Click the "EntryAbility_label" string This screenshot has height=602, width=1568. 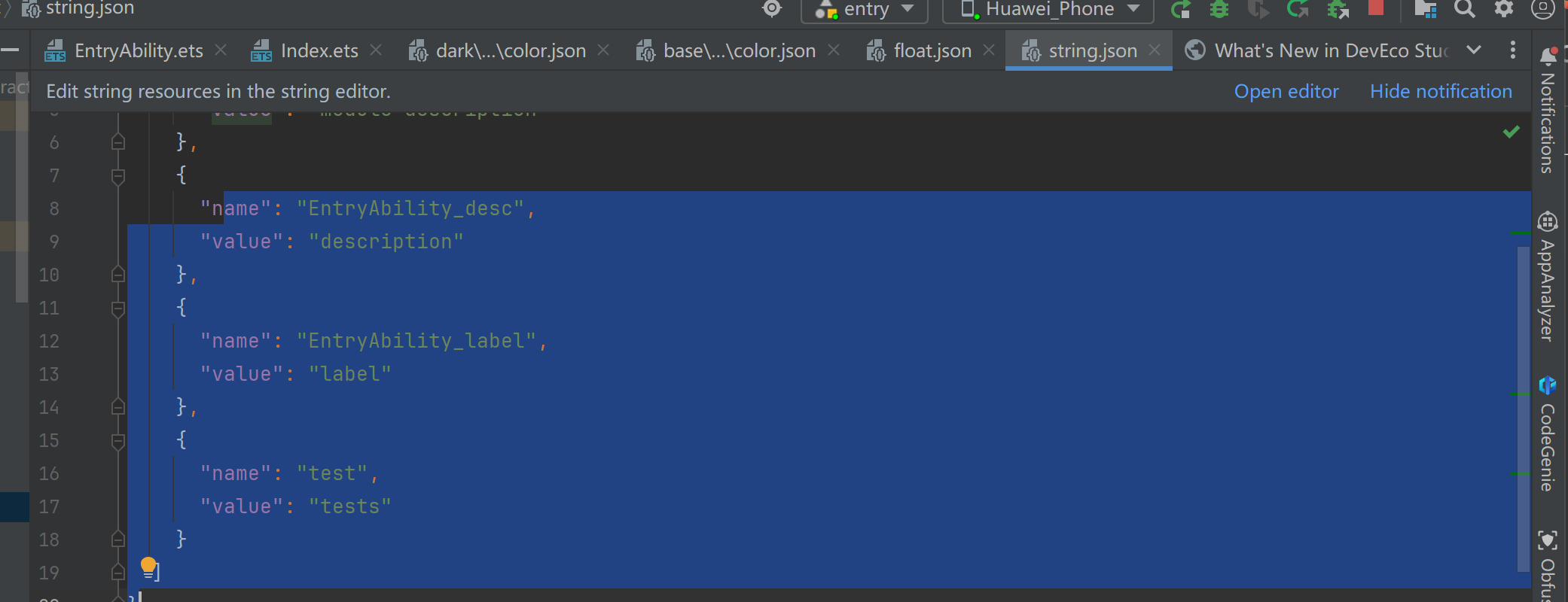click(416, 341)
